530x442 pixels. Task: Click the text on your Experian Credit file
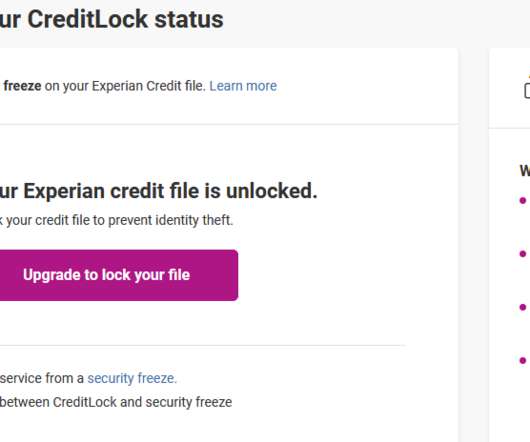(x=125, y=86)
